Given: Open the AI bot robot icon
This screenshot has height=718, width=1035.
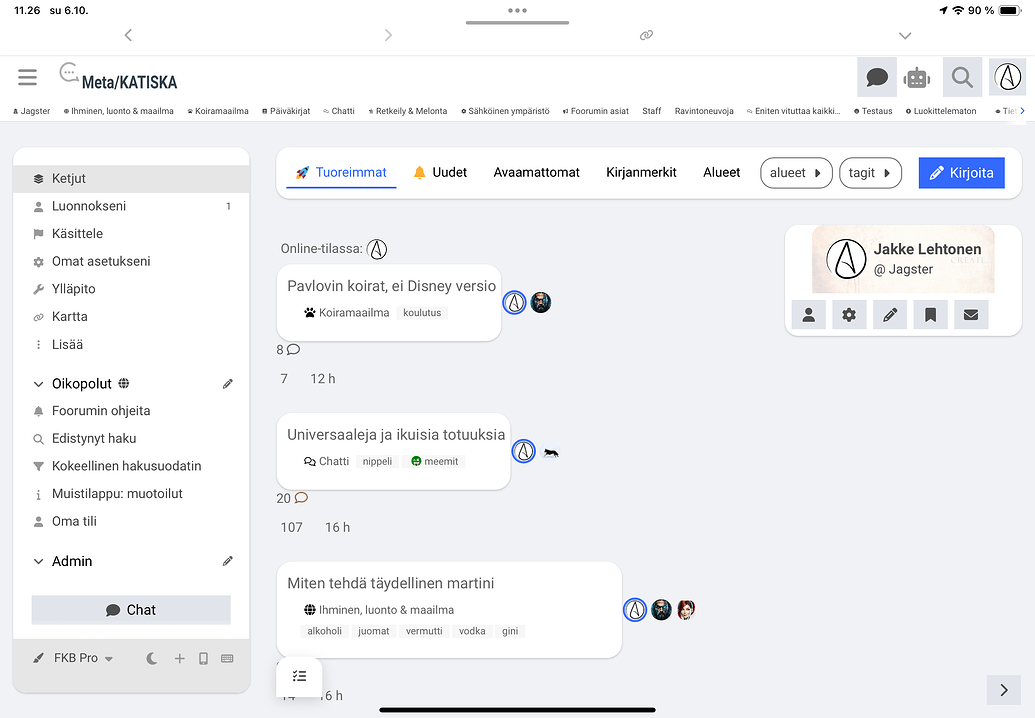Looking at the screenshot, I should pos(916,77).
